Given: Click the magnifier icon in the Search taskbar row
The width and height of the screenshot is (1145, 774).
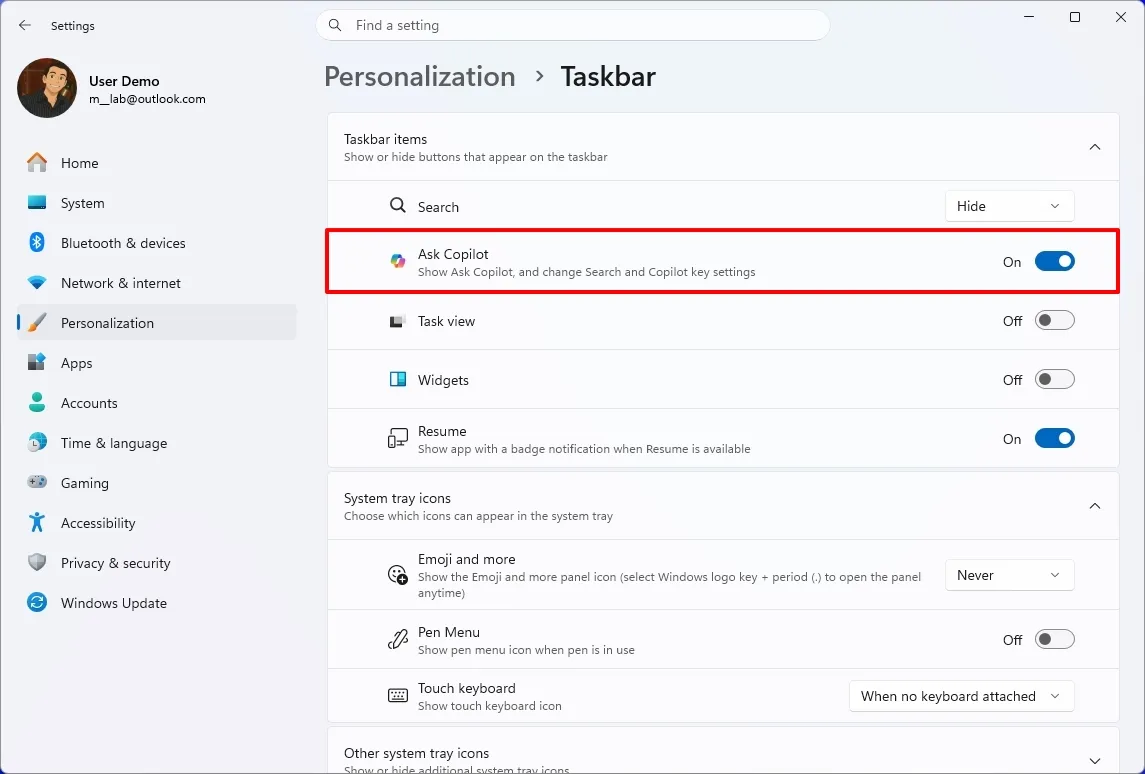Looking at the screenshot, I should (x=397, y=205).
